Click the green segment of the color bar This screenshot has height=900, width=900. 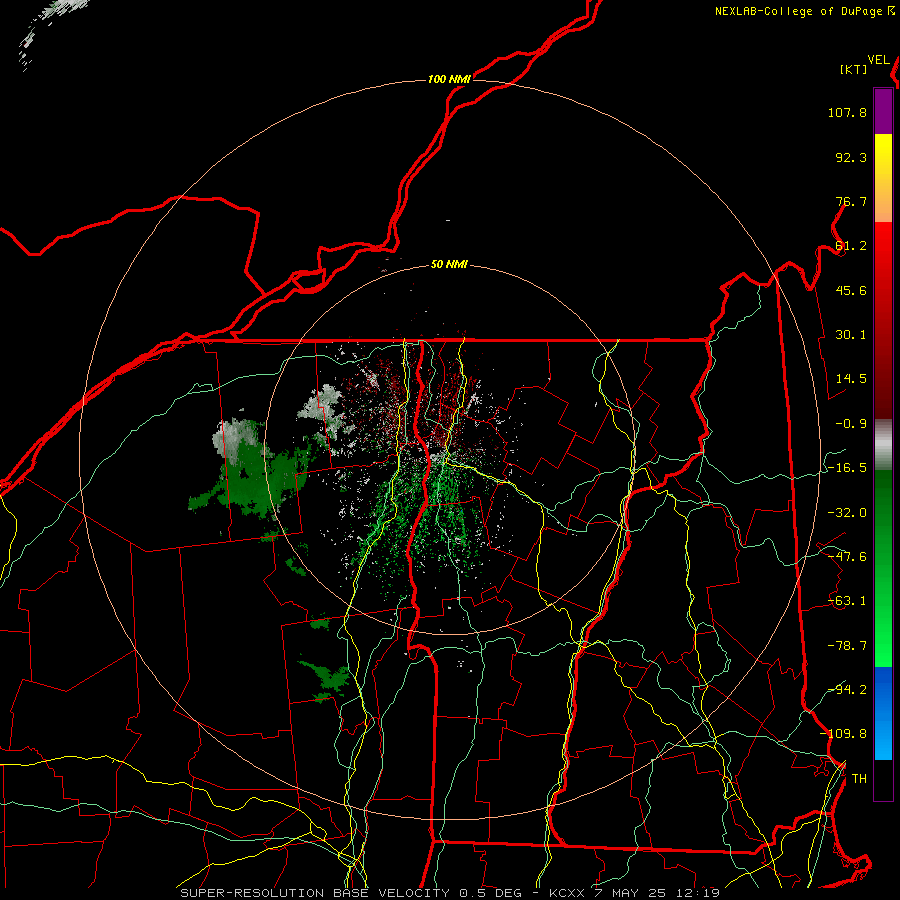coord(883,568)
